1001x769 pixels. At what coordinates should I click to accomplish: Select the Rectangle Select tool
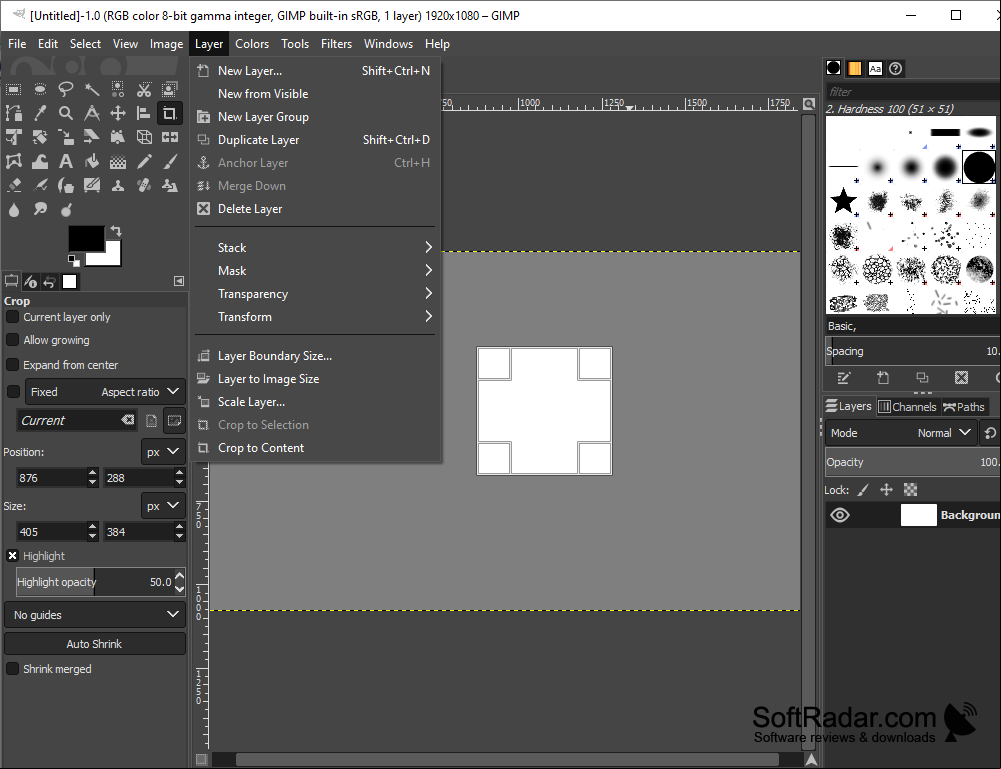click(x=13, y=89)
